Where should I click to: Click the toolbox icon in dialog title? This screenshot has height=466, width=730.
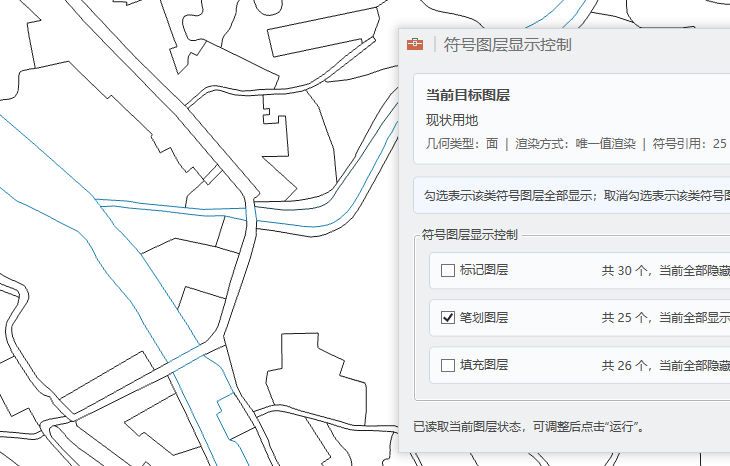pos(415,45)
